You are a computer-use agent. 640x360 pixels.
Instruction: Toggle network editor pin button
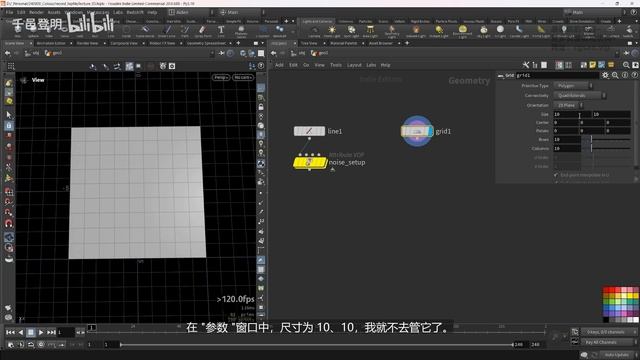[627, 53]
